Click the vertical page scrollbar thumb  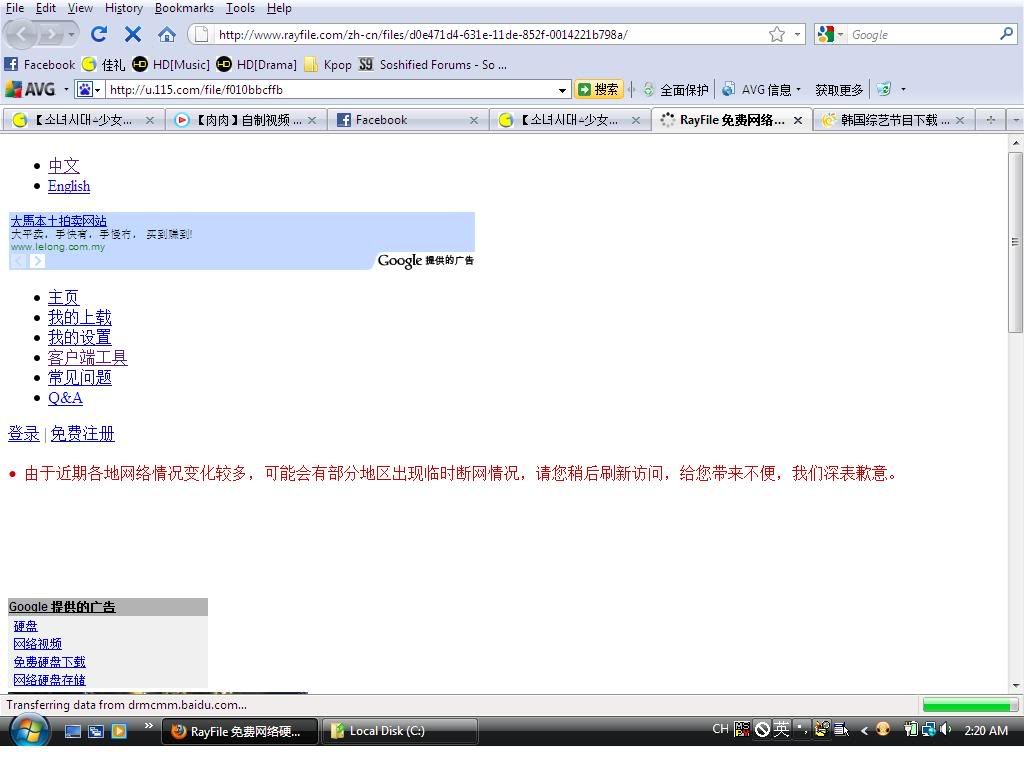[1015, 242]
